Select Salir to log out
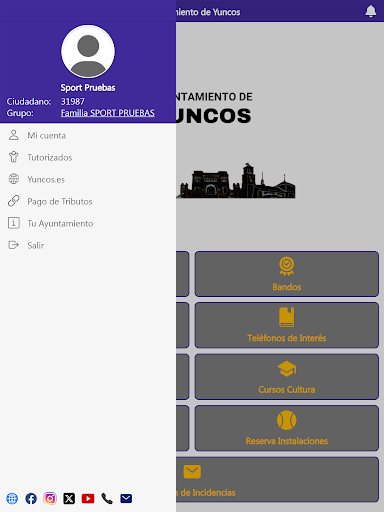 coord(88,245)
